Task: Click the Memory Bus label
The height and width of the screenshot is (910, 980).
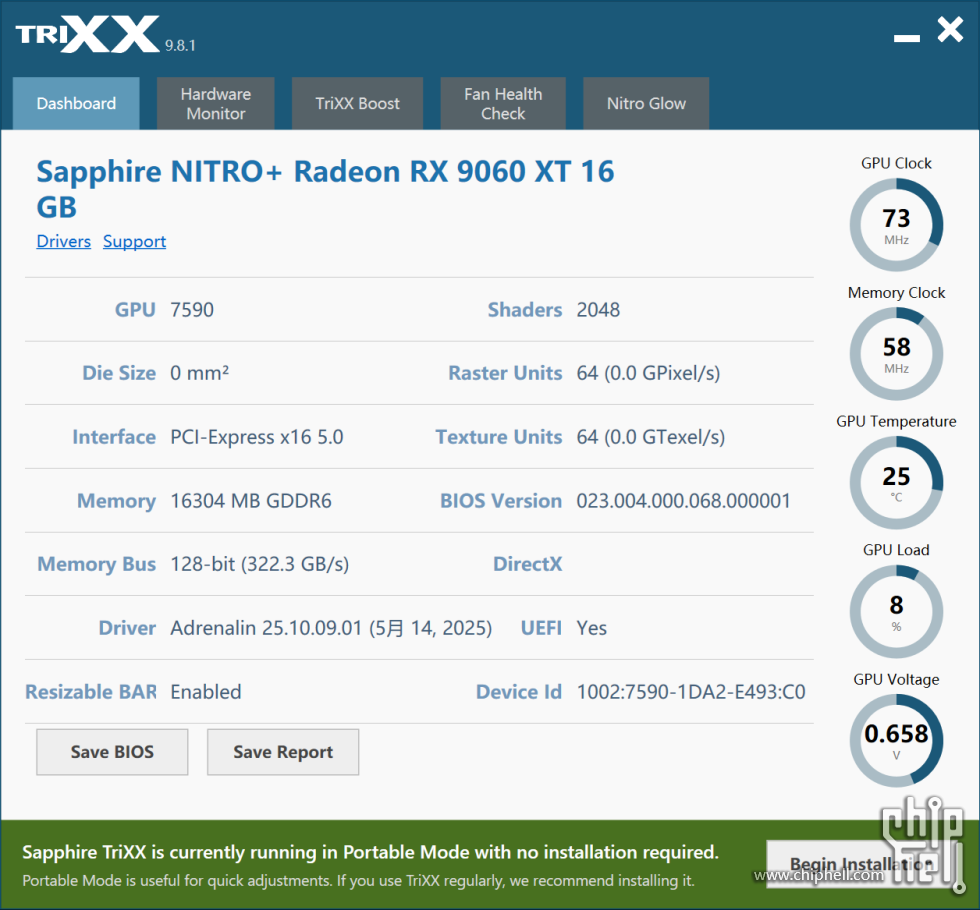Action: 96,564
